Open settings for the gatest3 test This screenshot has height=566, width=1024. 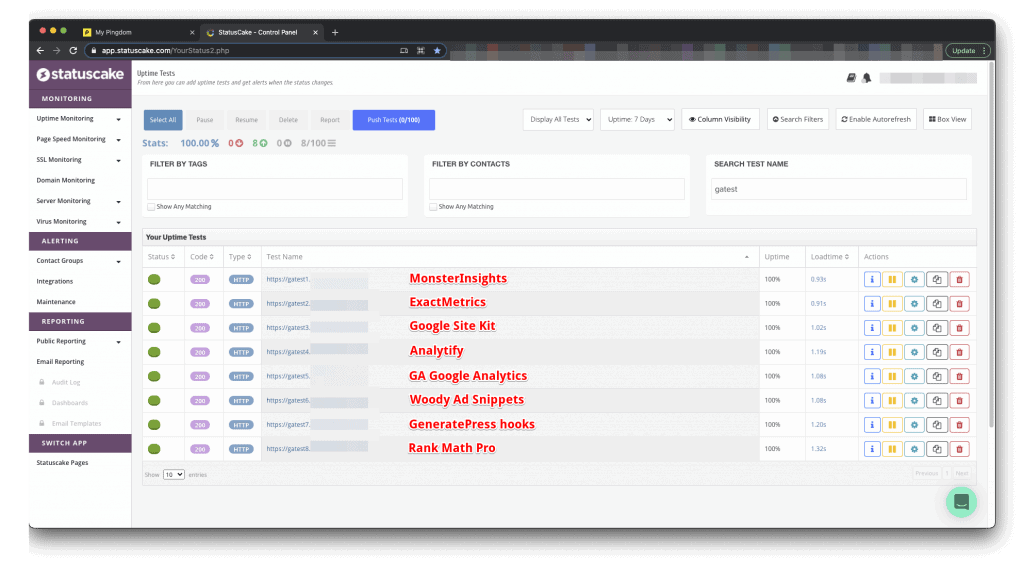point(914,328)
